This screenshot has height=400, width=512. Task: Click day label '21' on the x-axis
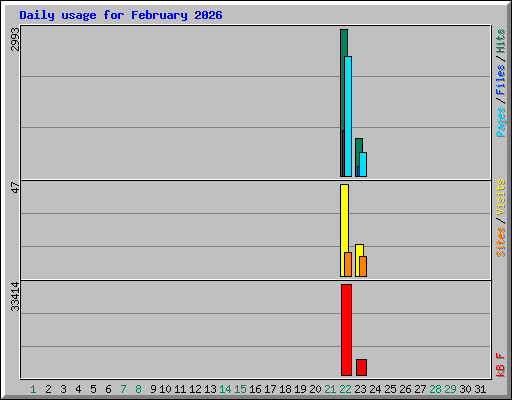tap(330, 389)
